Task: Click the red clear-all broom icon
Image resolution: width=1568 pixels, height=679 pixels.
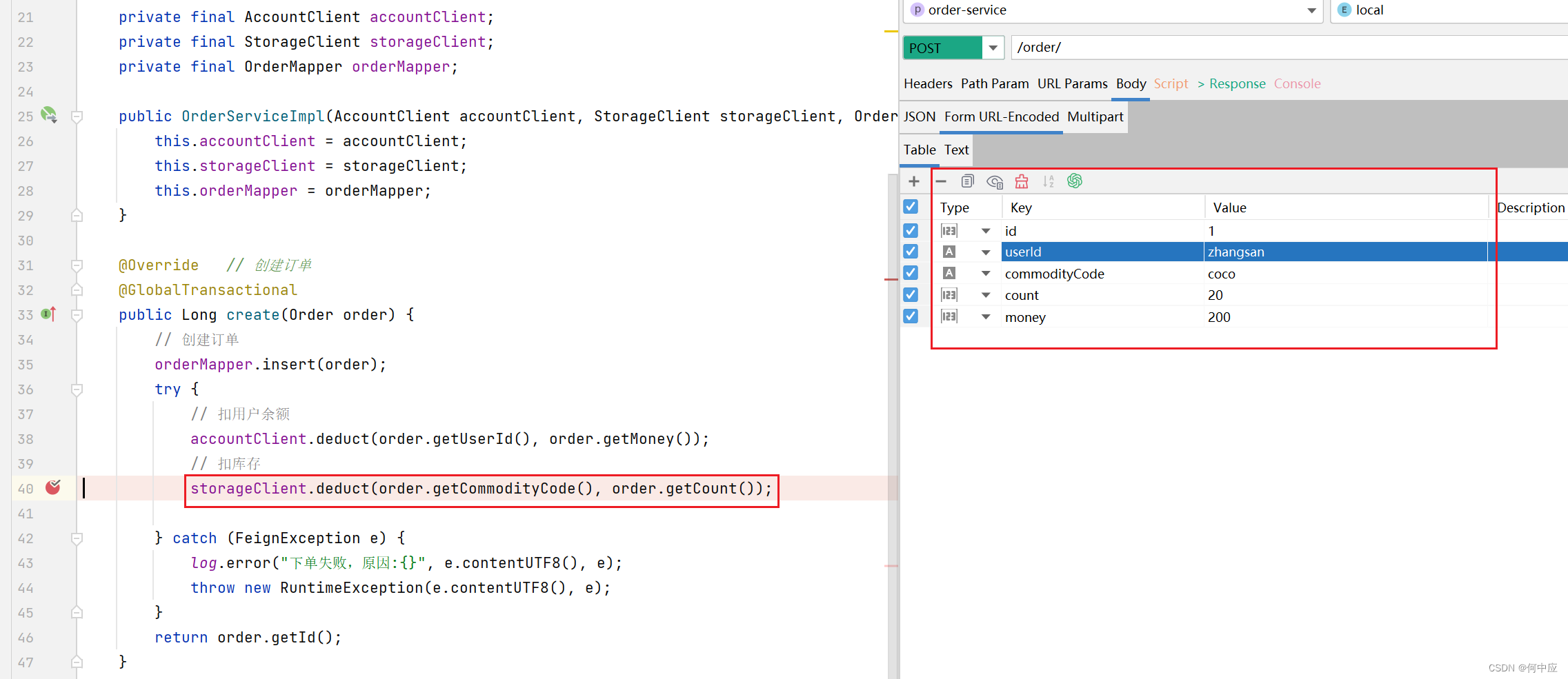Action: click(x=1022, y=181)
